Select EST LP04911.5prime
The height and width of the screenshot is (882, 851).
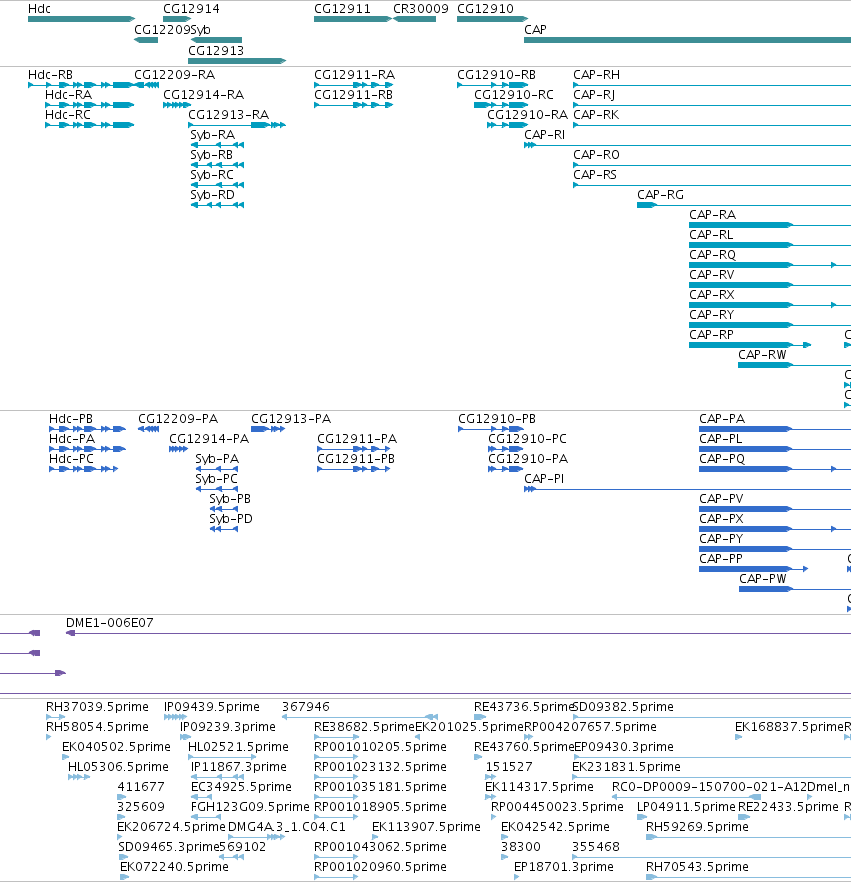point(640,817)
